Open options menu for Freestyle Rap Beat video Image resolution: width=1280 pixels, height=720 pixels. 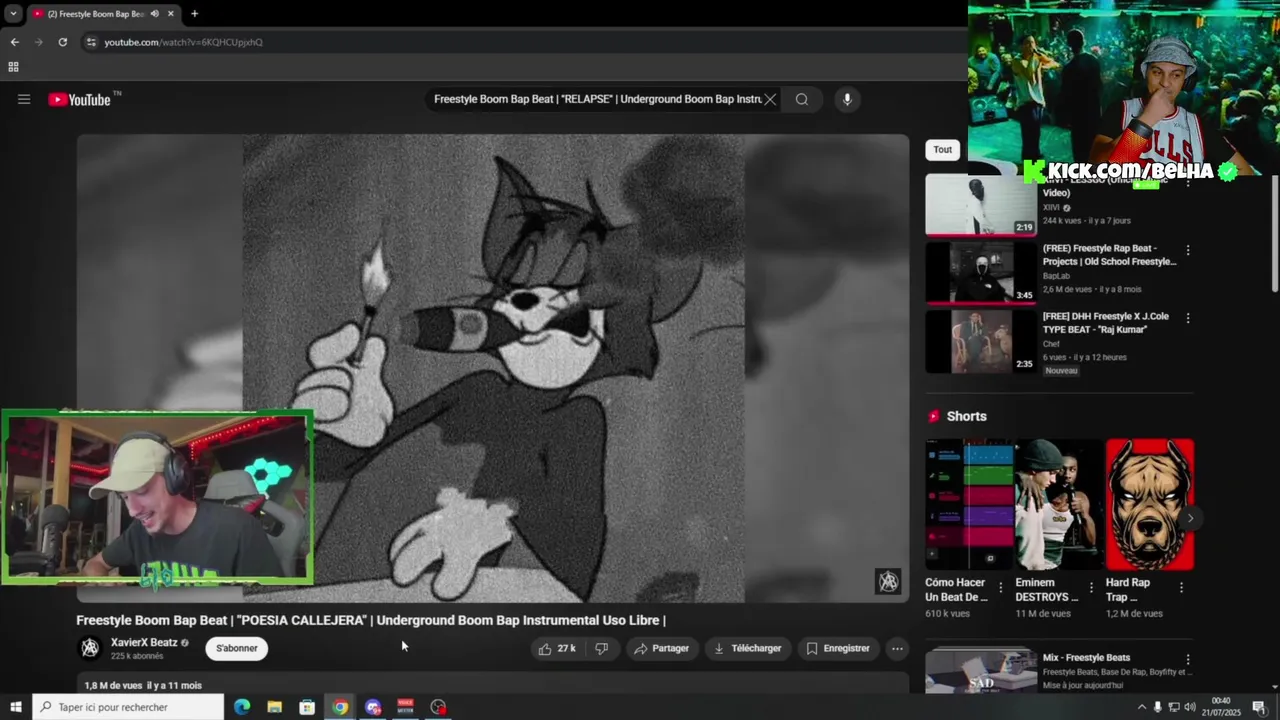[1188, 250]
